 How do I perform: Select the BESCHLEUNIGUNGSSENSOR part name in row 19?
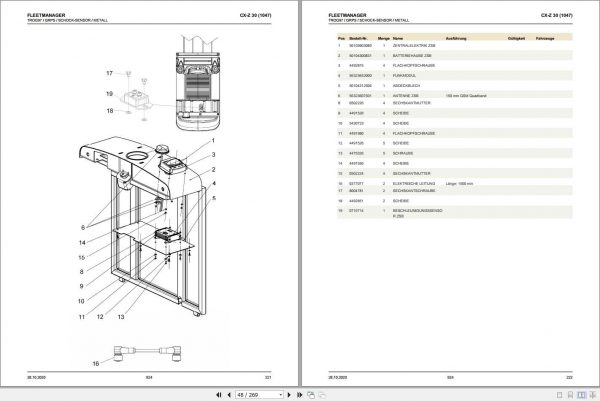pos(417,213)
